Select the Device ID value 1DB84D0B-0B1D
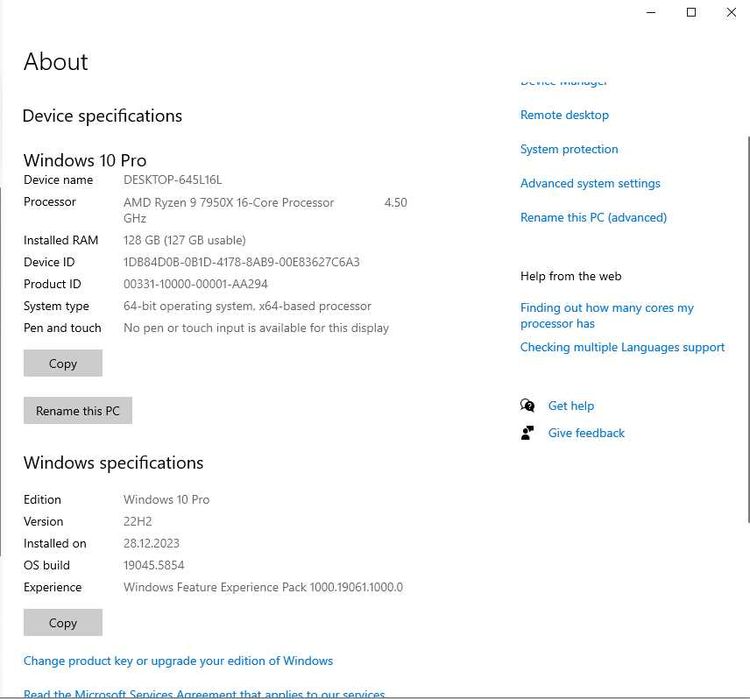This screenshot has height=699, width=750. coord(242,262)
